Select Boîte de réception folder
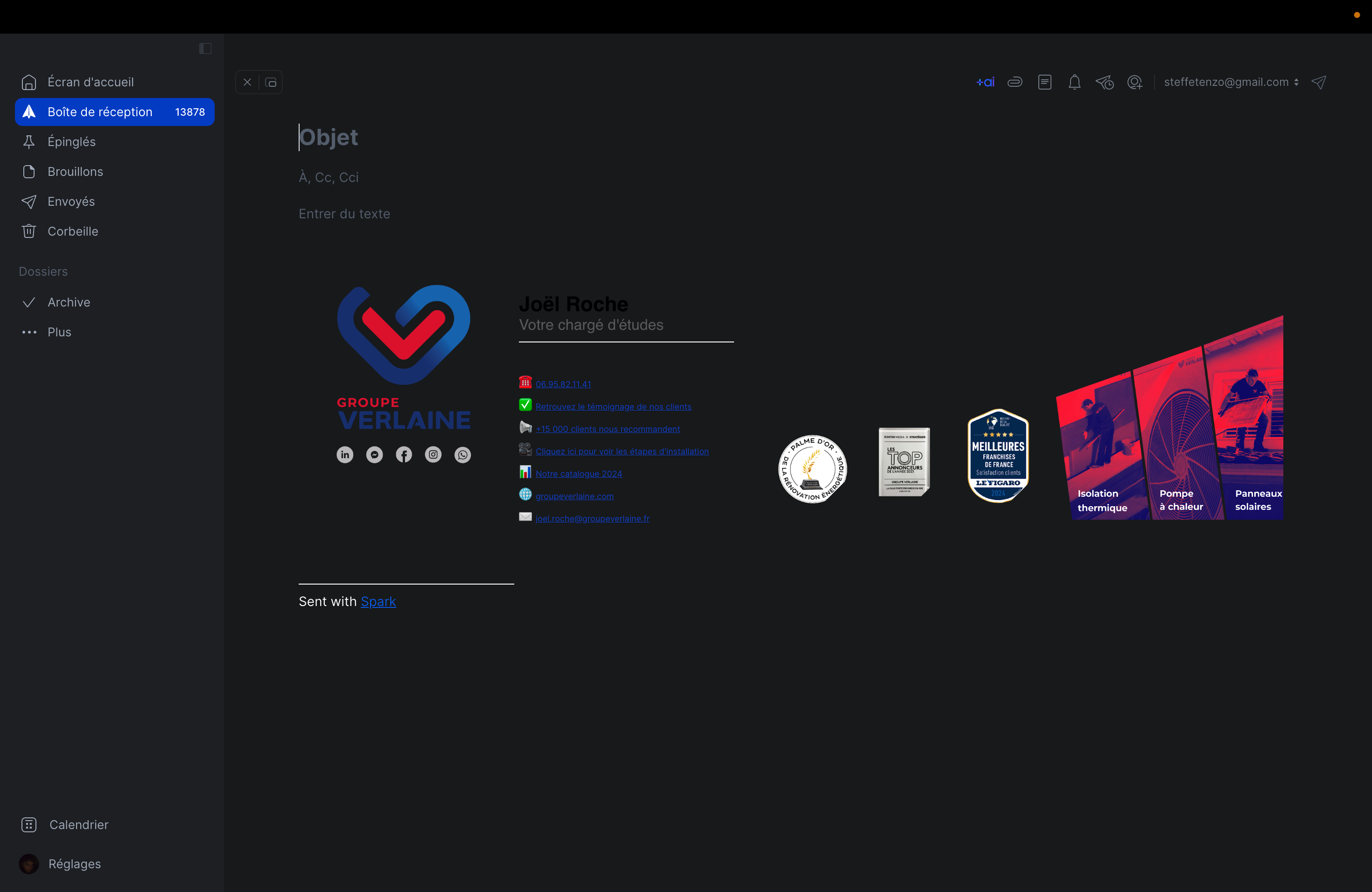The image size is (1372, 892). click(x=115, y=112)
